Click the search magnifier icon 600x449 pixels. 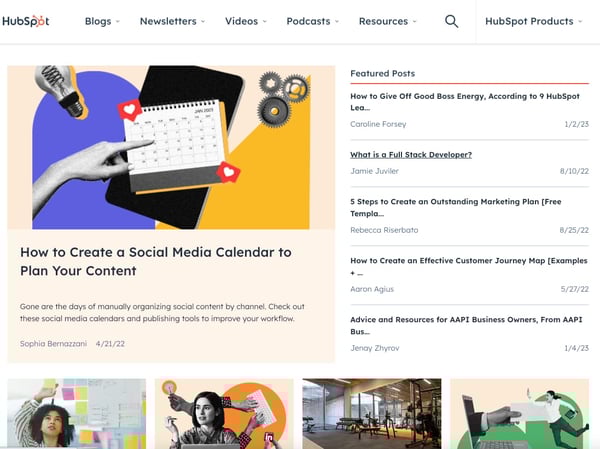pos(452,21)
